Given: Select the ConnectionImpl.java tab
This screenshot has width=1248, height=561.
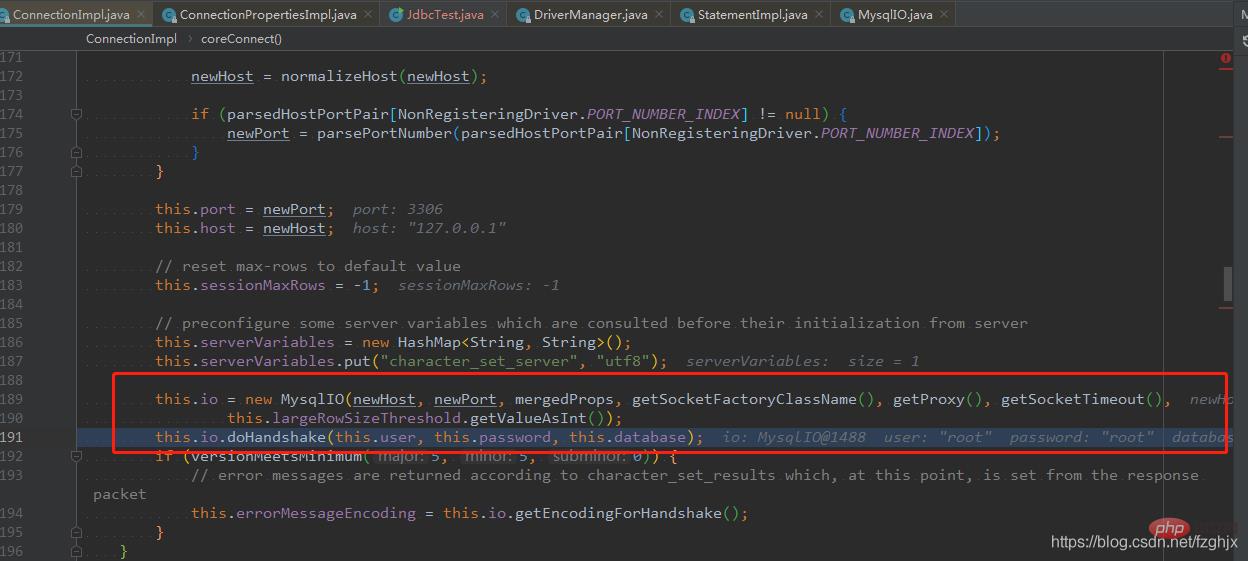Looking at the screenshot, I should [x=71, y=15].
